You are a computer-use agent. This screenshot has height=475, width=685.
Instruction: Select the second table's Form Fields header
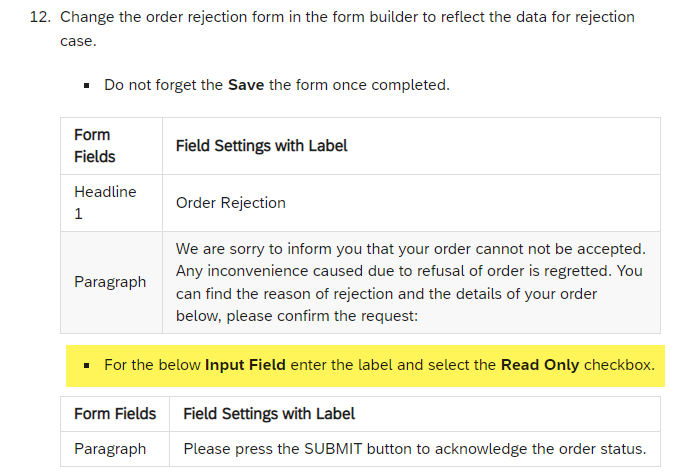115,414
